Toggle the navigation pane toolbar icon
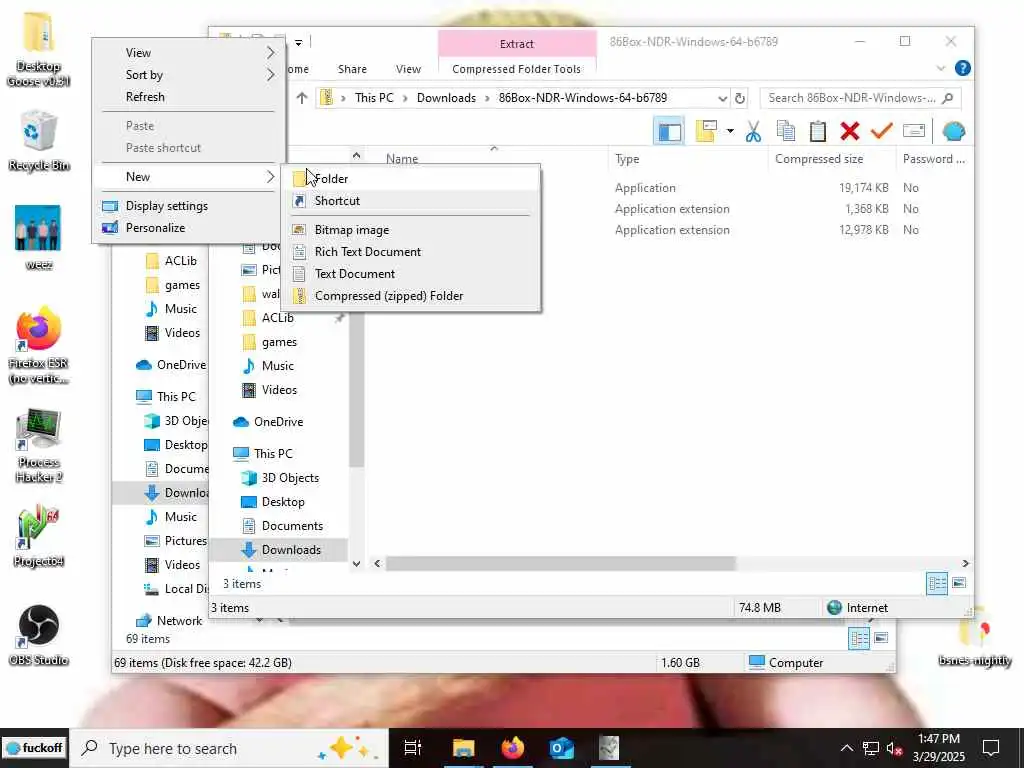1024x768 pixels. coord(669,132)
